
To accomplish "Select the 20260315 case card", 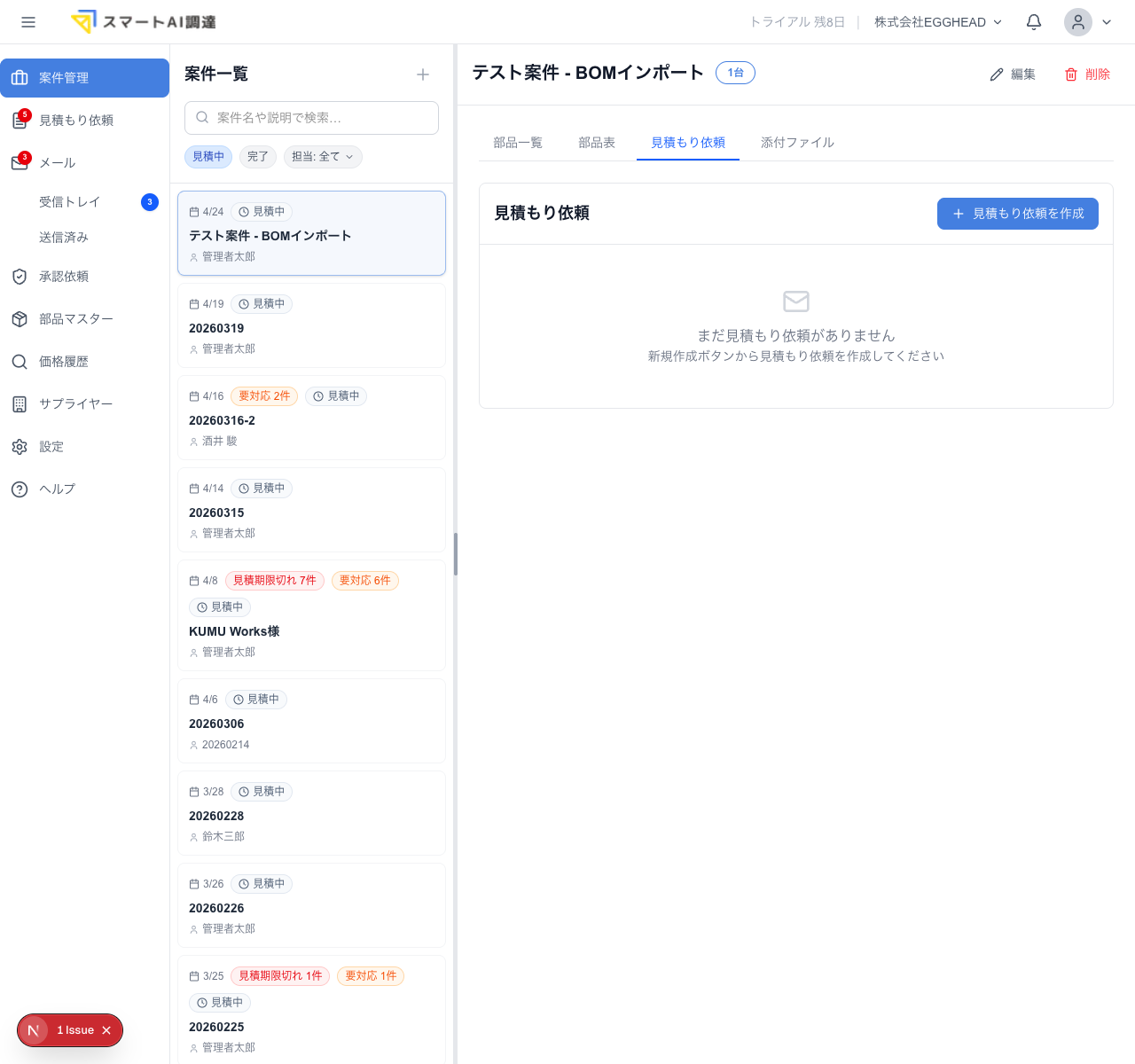I will click(311, 510).
